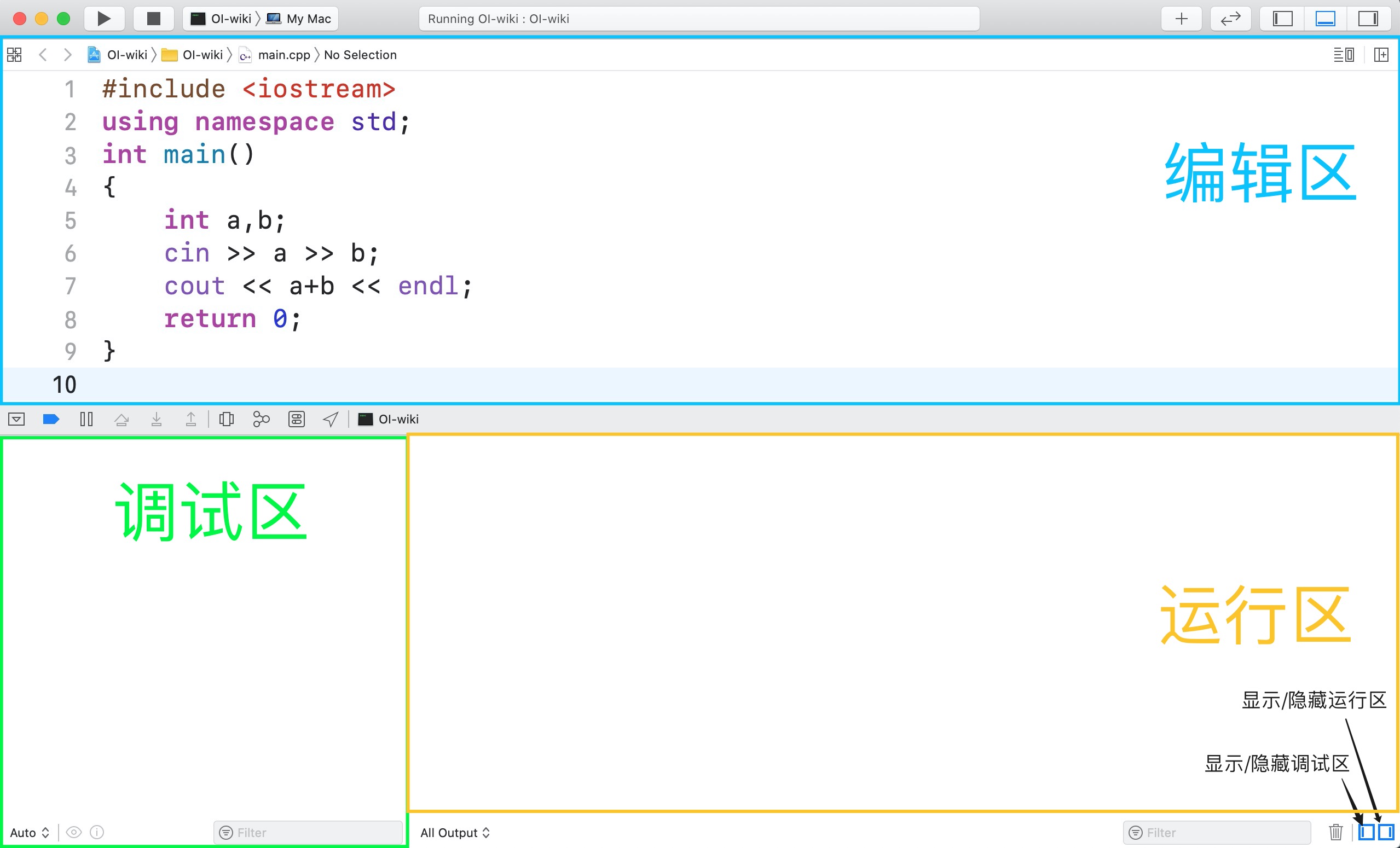Image resolution: width=1400 pixels, height=848 pixels.
Task: Click the code review arrows icon
Action: [x=1230, y=19]
